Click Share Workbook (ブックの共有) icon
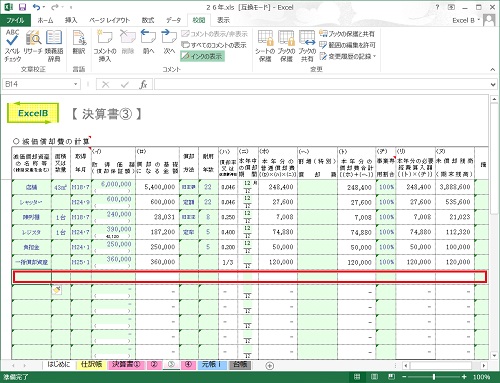 [x=307, y=46]
